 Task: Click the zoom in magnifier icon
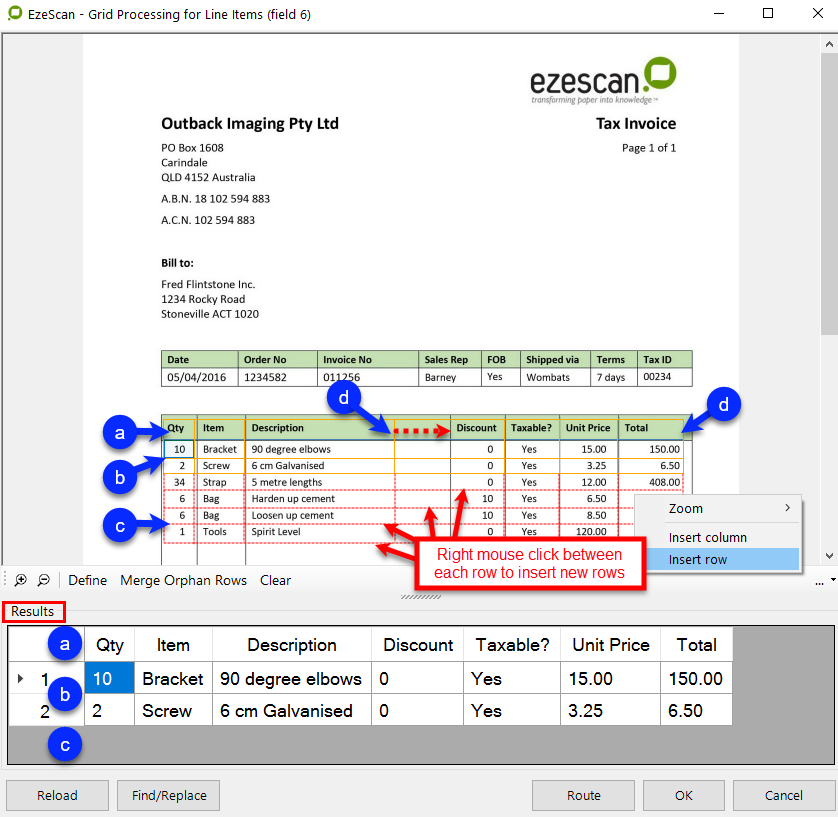(20, 580)
